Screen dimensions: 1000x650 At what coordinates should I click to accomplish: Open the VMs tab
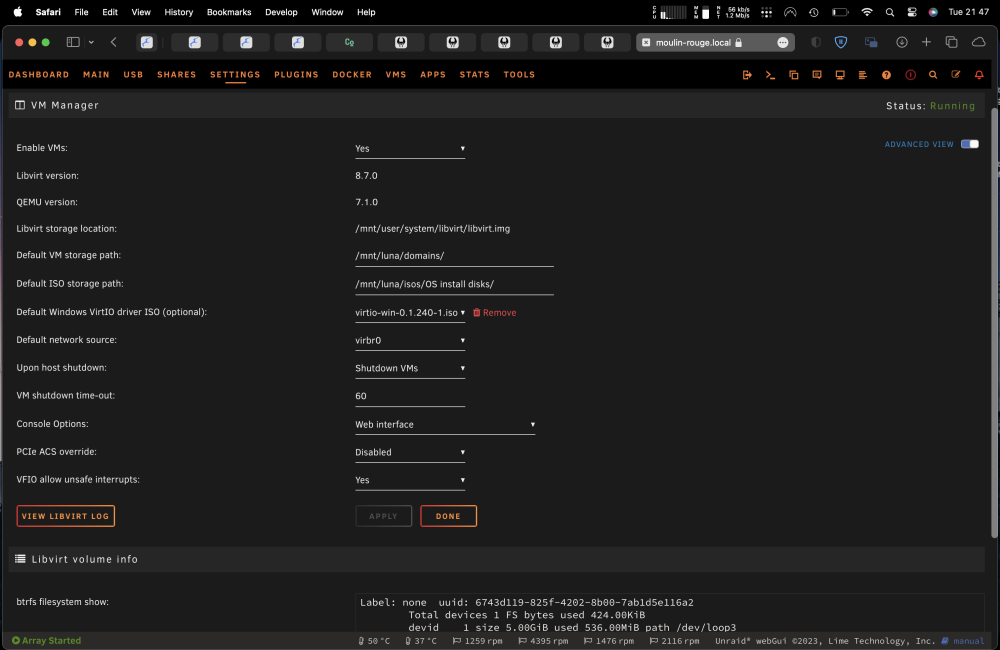pos(396,75)
